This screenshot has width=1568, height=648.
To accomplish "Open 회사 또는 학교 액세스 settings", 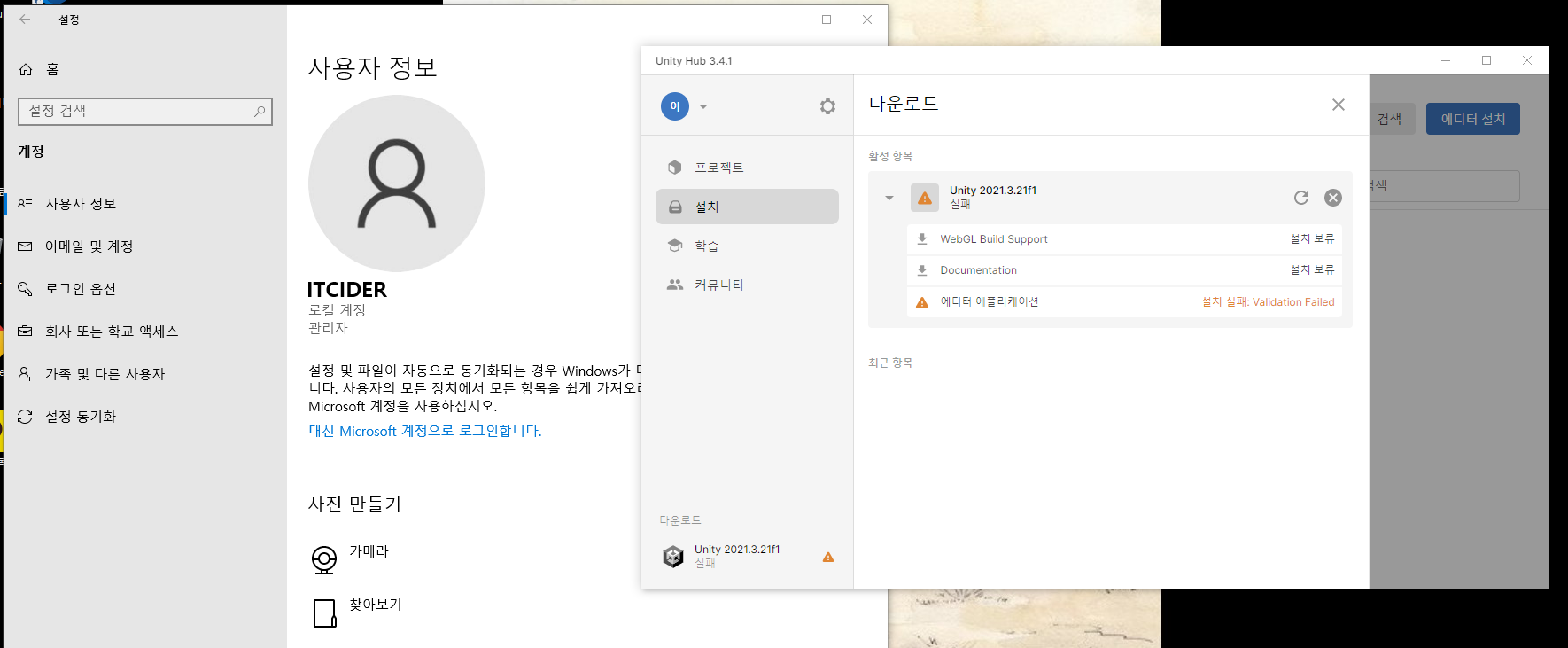I will [144, 332].
